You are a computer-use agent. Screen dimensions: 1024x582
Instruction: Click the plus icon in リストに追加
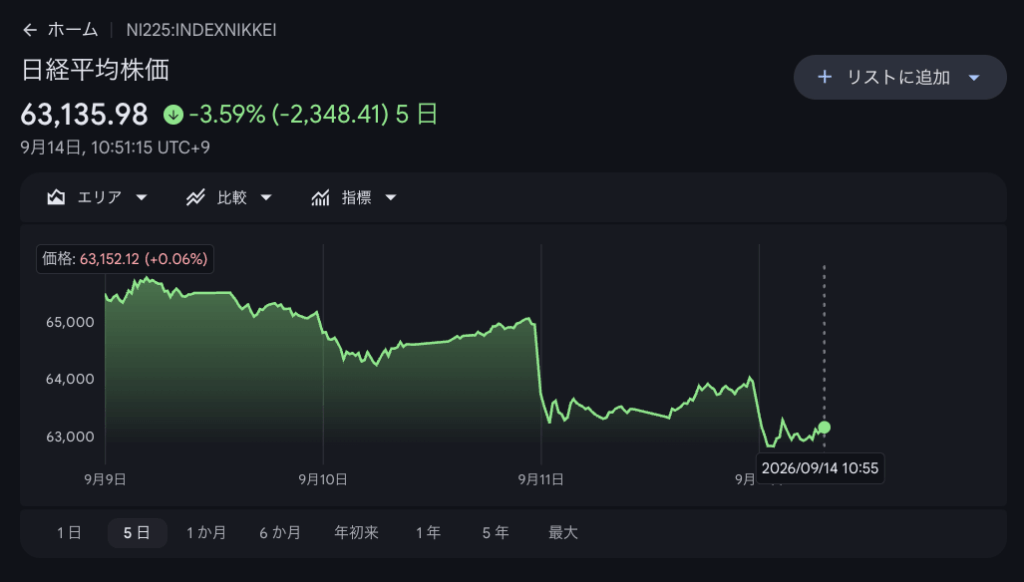824,77
